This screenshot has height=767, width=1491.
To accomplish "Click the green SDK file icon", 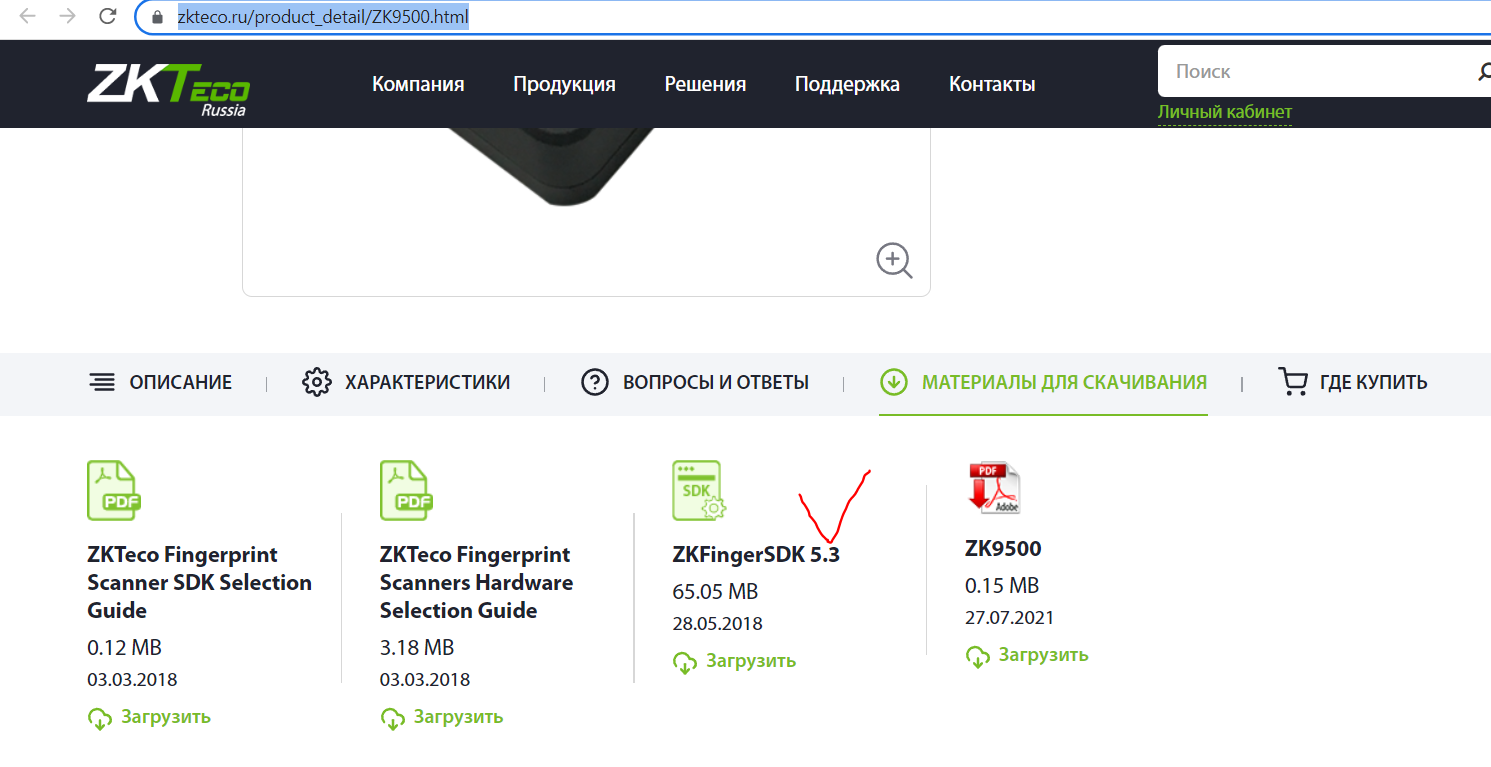I will pos(699,491).
